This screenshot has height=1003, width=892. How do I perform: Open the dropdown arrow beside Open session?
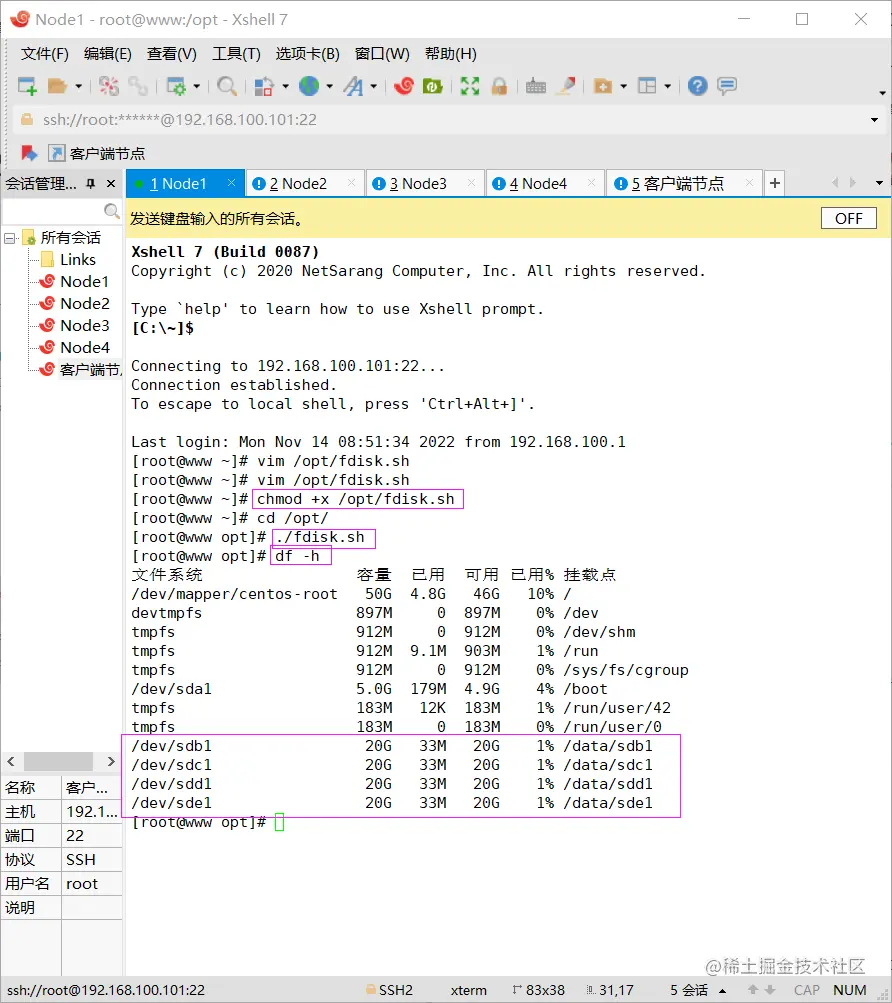pos(78,86)
